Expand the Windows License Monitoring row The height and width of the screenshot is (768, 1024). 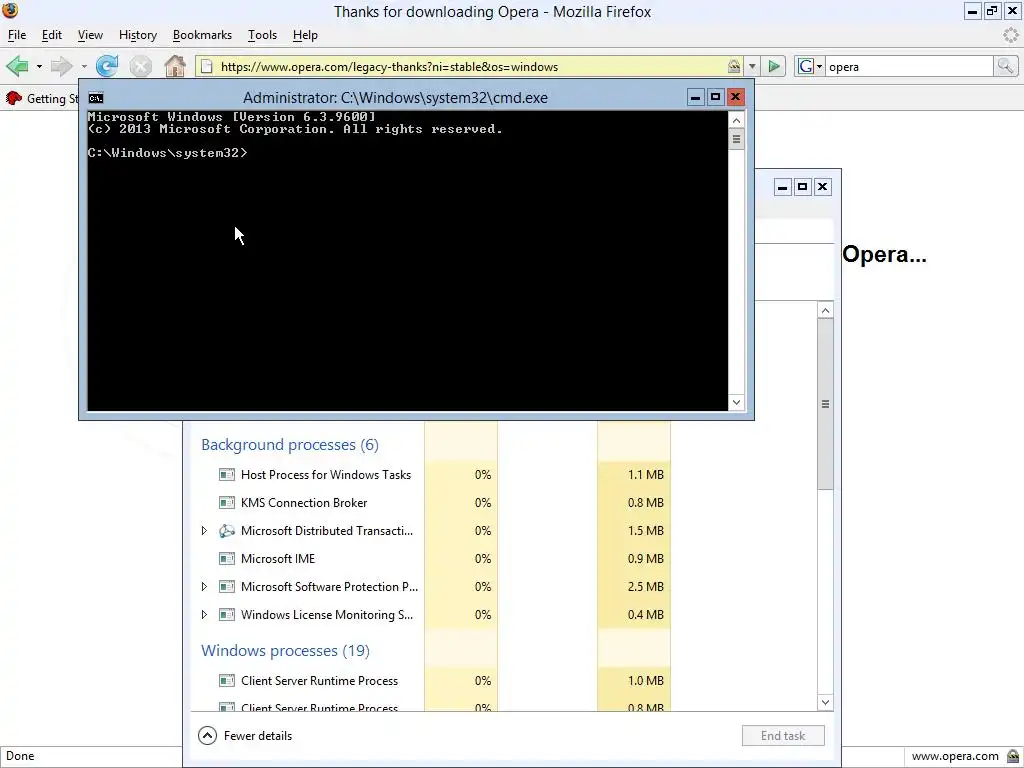click(x=204, y=615)
